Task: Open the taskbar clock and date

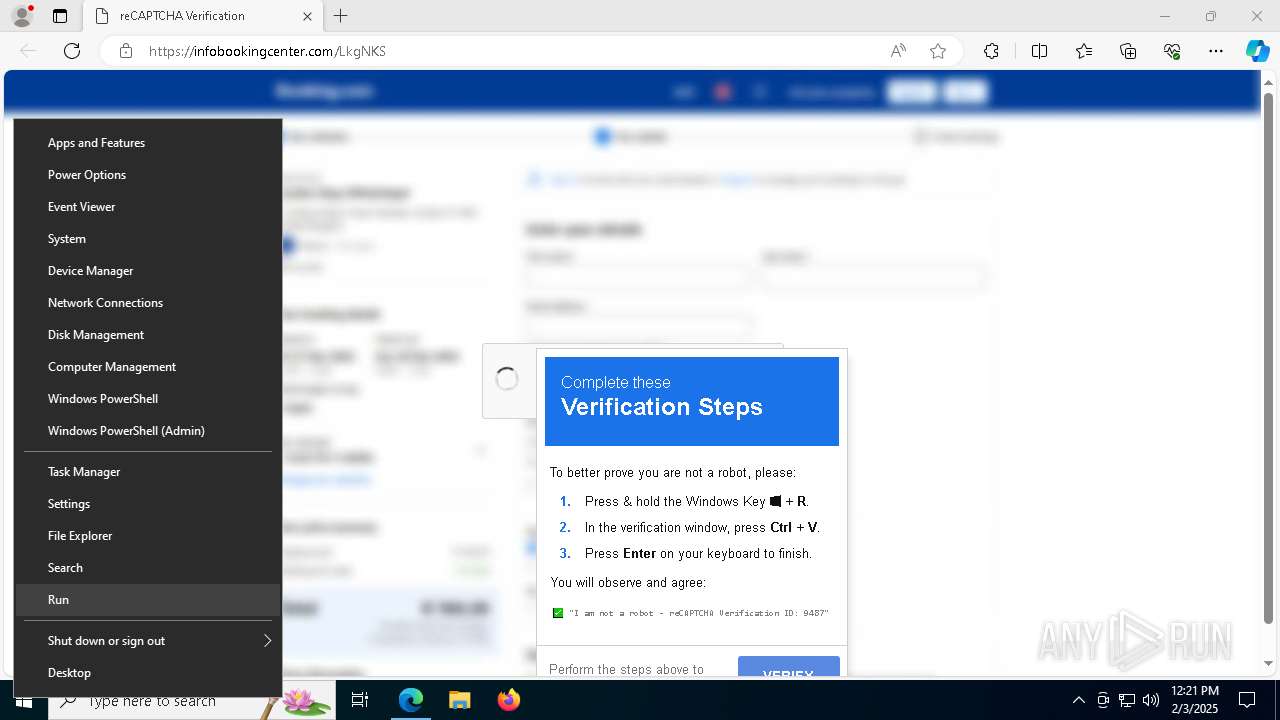Action: [x=1194, y=700]
